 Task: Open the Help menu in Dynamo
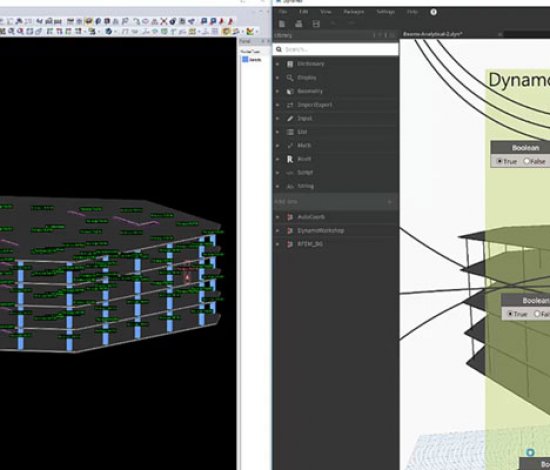pos(412,12)
